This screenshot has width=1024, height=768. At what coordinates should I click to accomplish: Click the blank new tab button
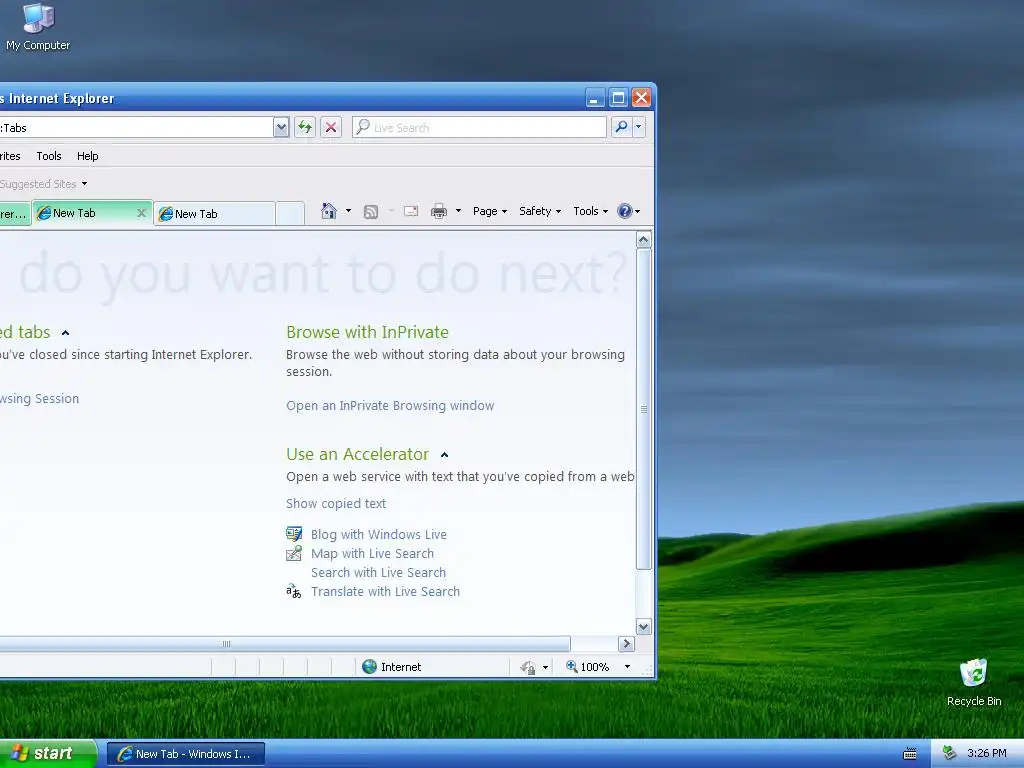coord(290,214)
